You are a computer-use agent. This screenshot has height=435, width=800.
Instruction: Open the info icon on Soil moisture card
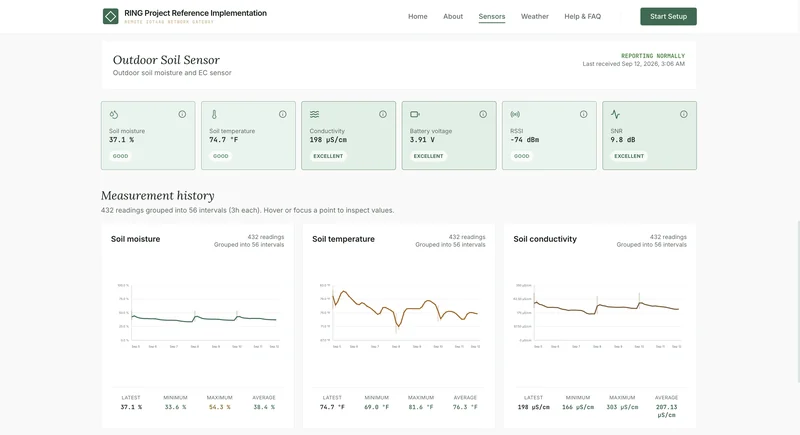182,114
